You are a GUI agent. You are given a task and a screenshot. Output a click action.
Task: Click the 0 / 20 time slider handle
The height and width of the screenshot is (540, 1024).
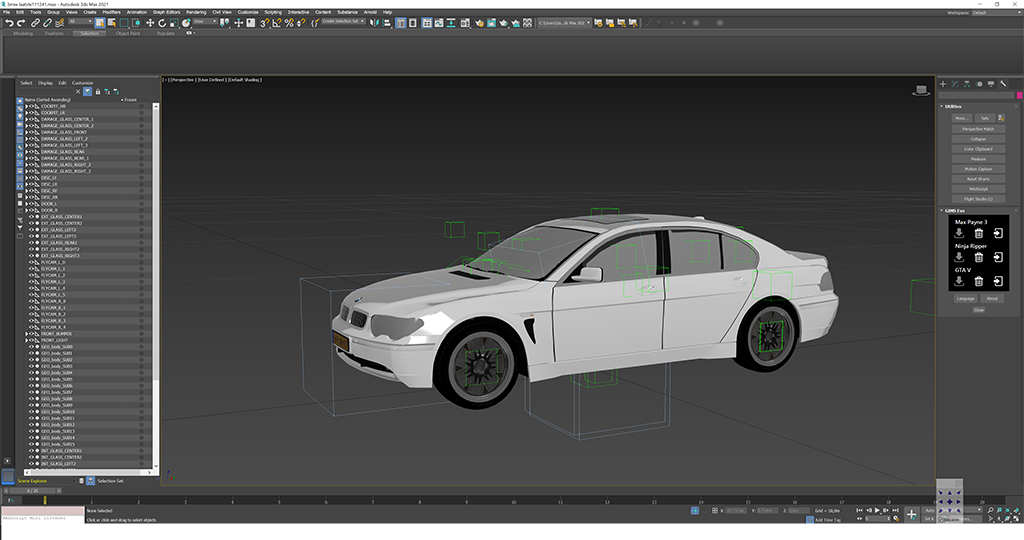[x=33, y=490]
